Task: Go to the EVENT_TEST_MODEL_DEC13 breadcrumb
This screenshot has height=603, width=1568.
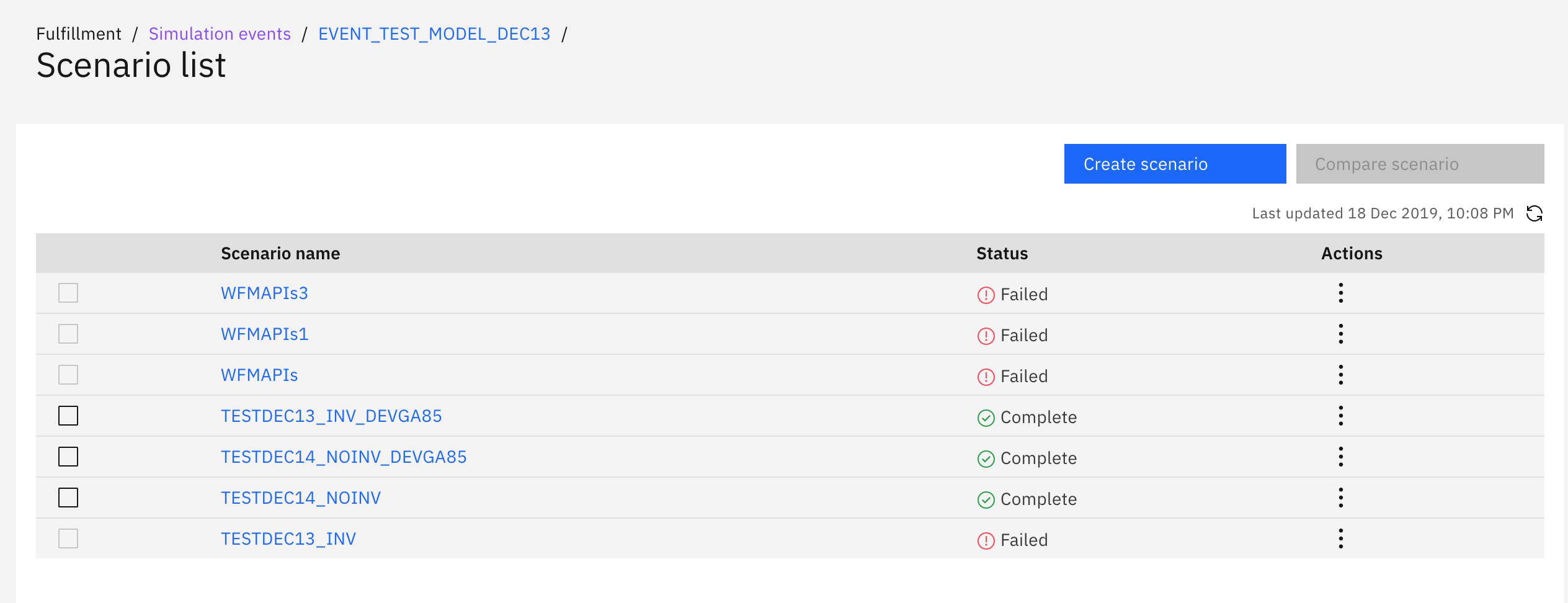Action: (434, 33)
